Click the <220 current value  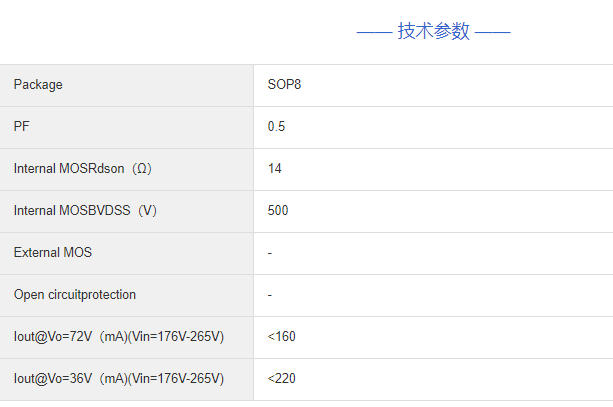click(x=282, y=379)
